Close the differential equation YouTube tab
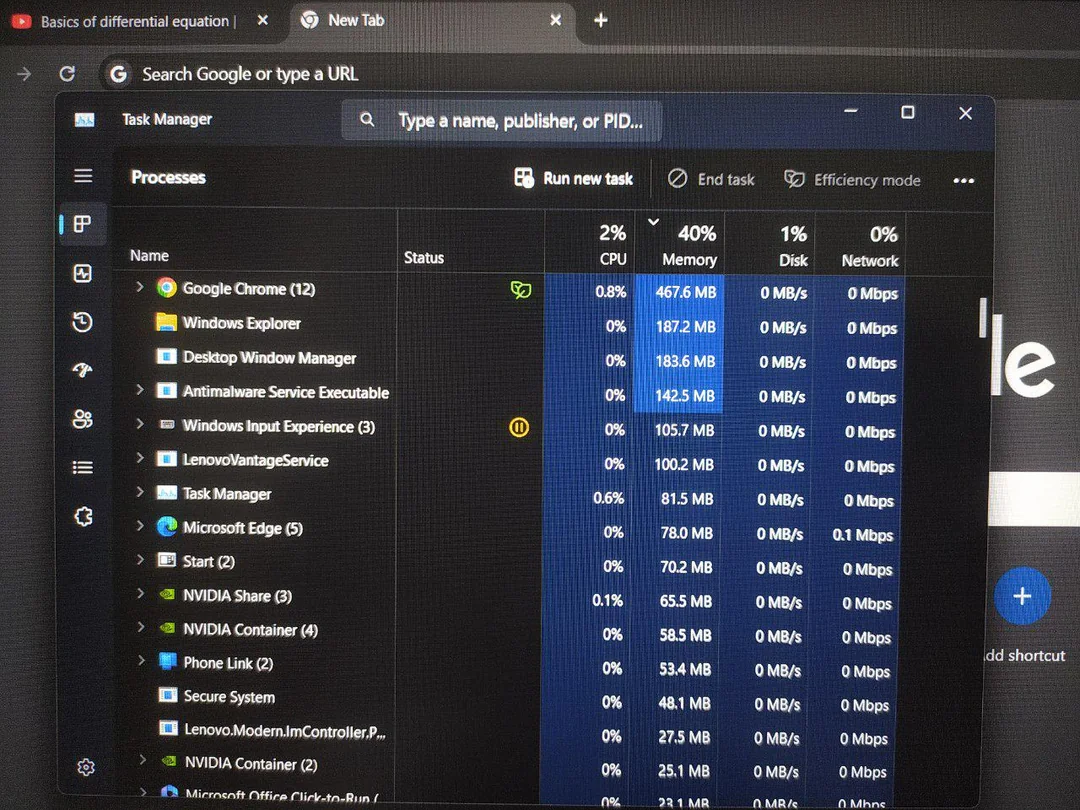The image size is (1080, 810). [x=262, y=21]
